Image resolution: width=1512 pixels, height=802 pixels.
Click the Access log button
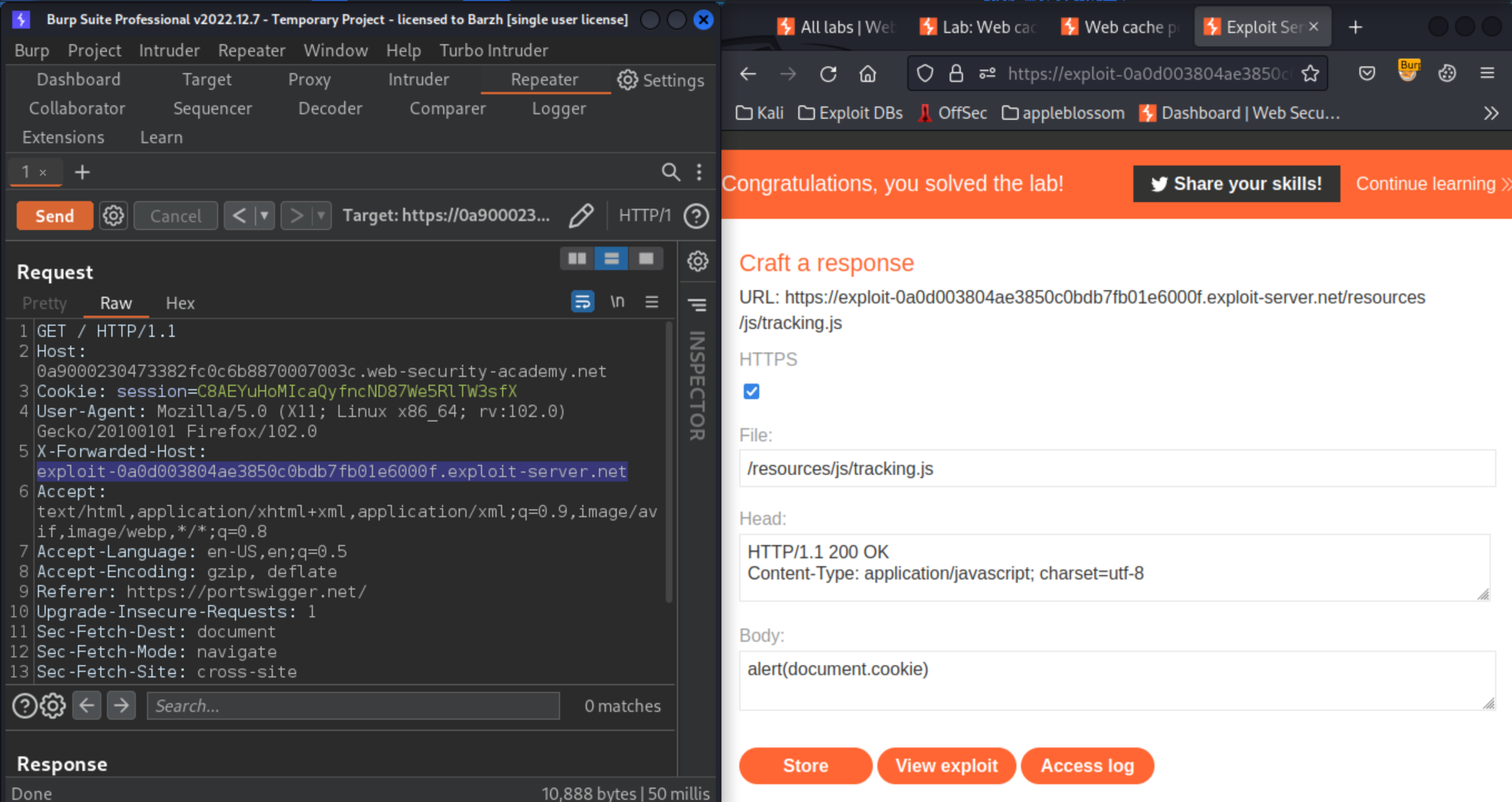click(x=1087, y=766)
